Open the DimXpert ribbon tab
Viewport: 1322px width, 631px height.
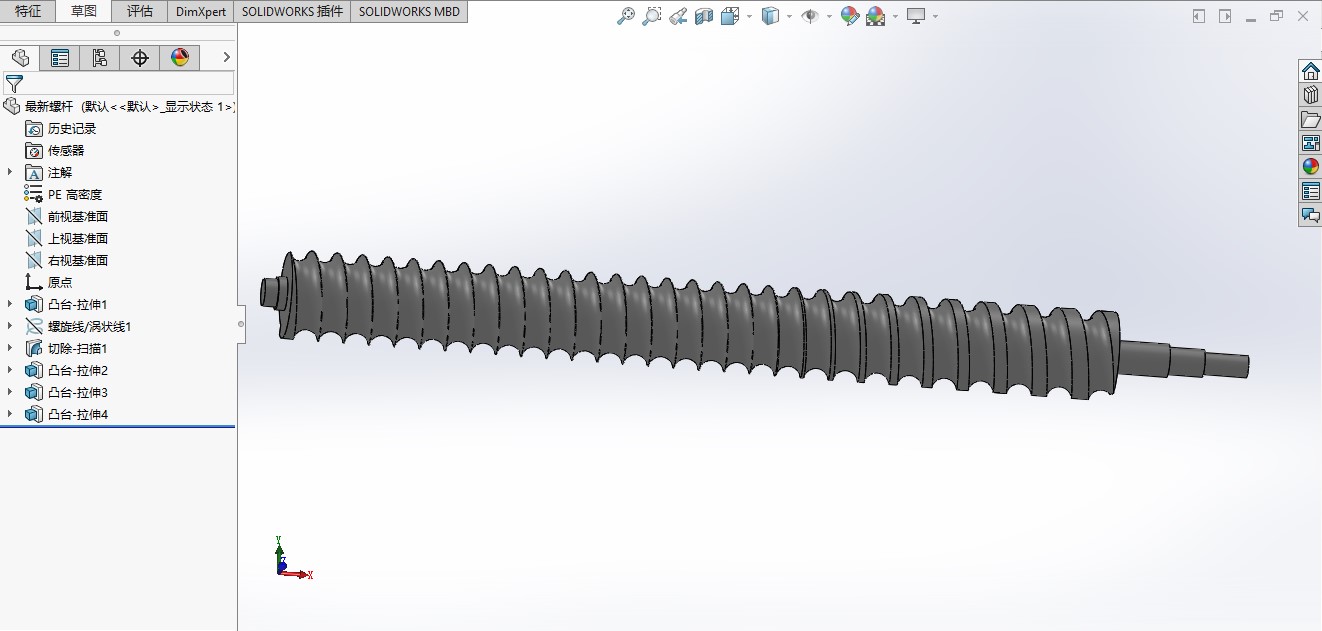[x=201, y=12]
